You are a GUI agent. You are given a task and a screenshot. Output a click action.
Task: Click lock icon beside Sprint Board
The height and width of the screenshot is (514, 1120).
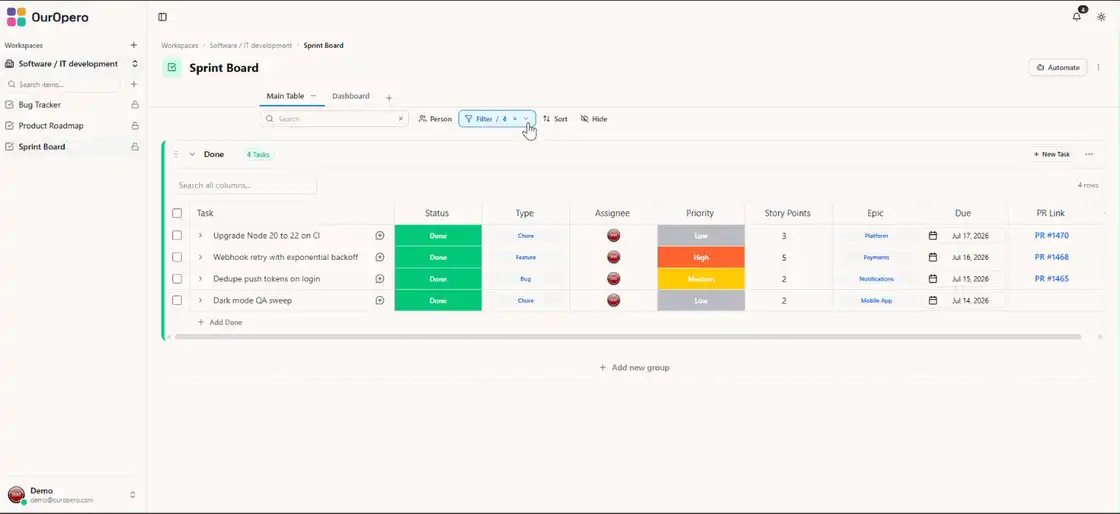point(135,147)
